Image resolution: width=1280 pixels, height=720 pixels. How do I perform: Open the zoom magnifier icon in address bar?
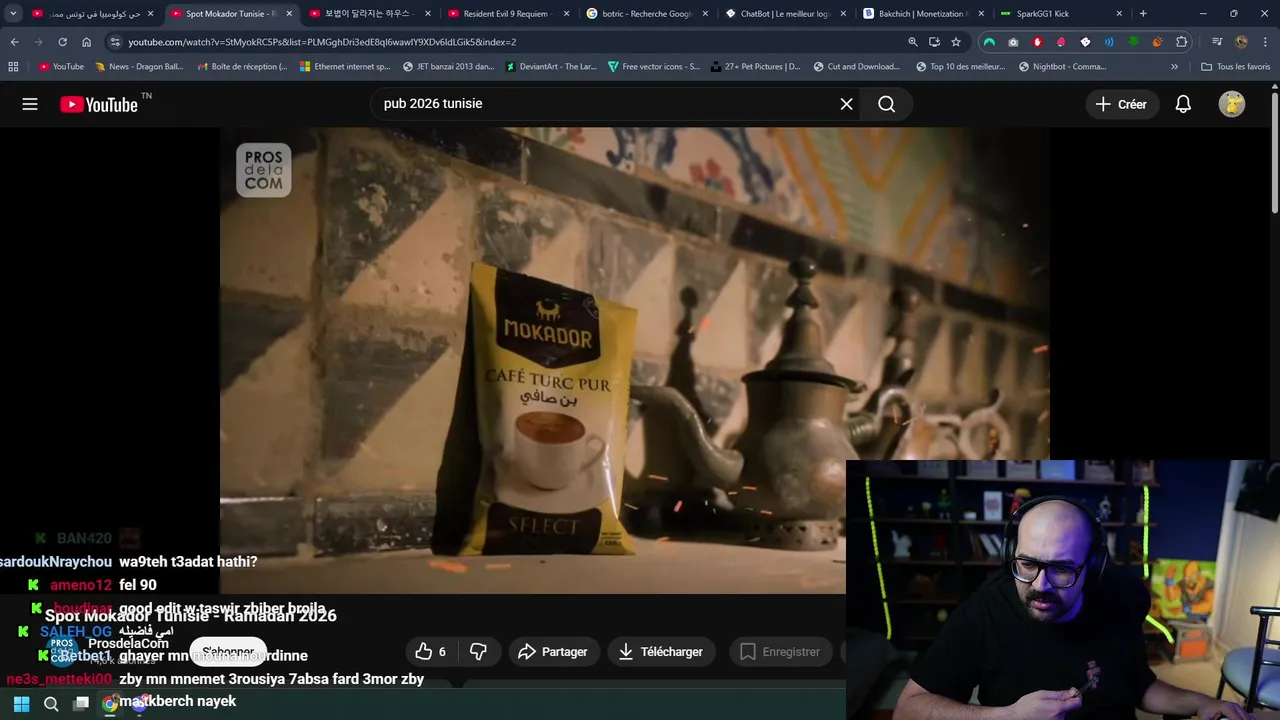[x=912, y=42]
